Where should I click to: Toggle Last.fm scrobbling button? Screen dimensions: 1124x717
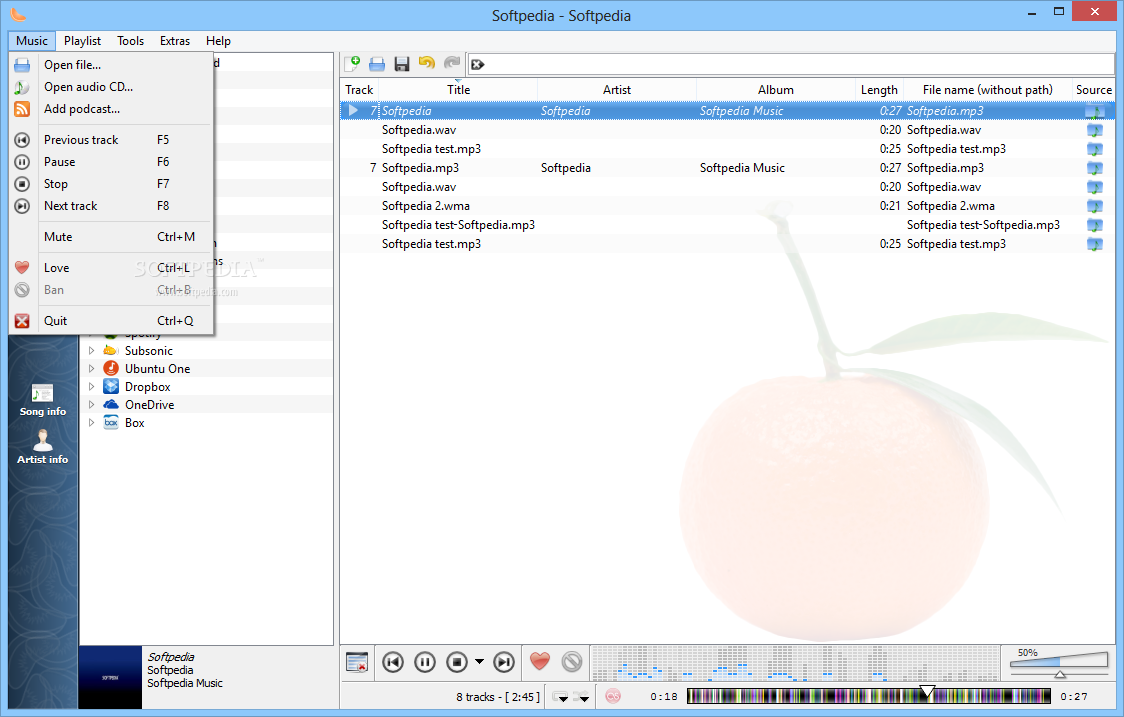click(613, 696)
